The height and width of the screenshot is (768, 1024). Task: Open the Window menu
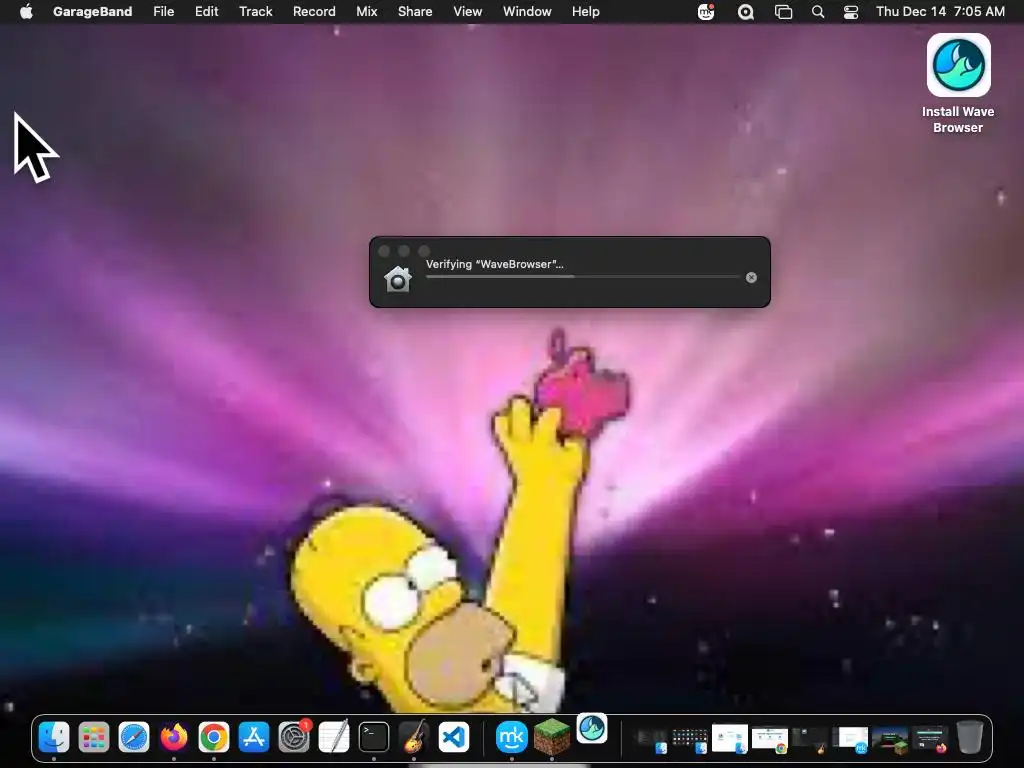(527, 12)
